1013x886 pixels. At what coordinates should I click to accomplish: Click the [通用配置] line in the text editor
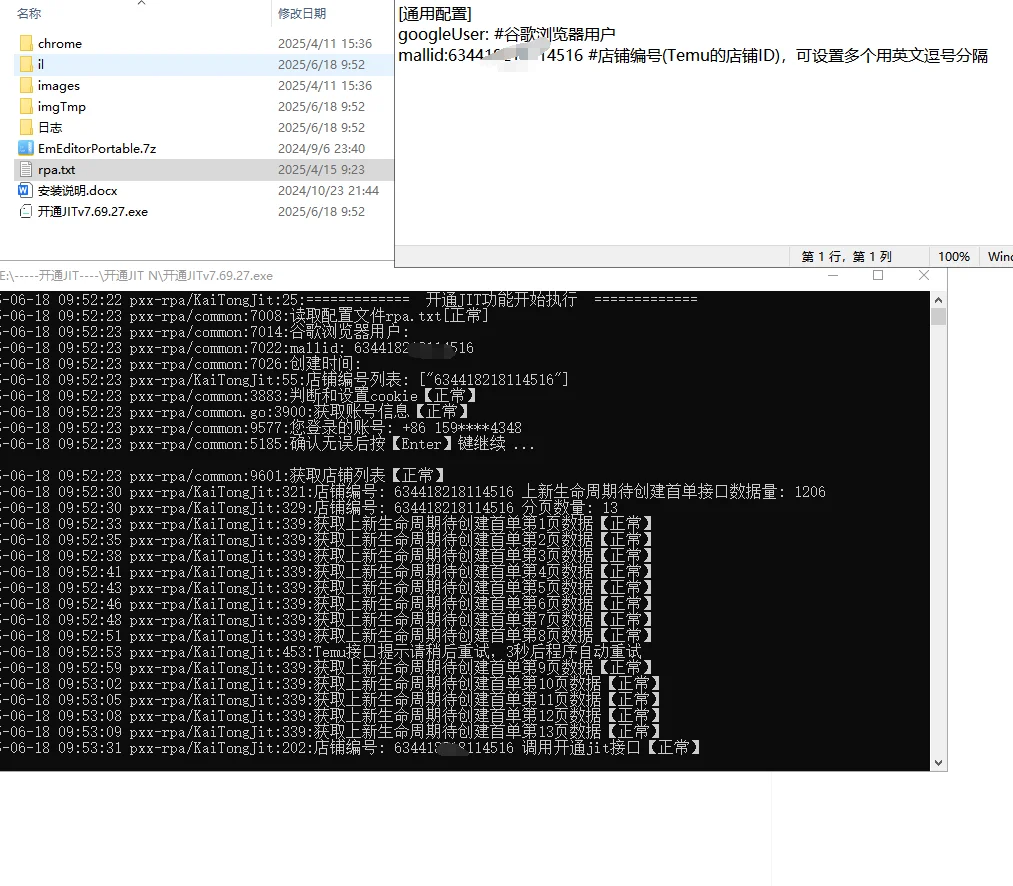click(435, 14)
